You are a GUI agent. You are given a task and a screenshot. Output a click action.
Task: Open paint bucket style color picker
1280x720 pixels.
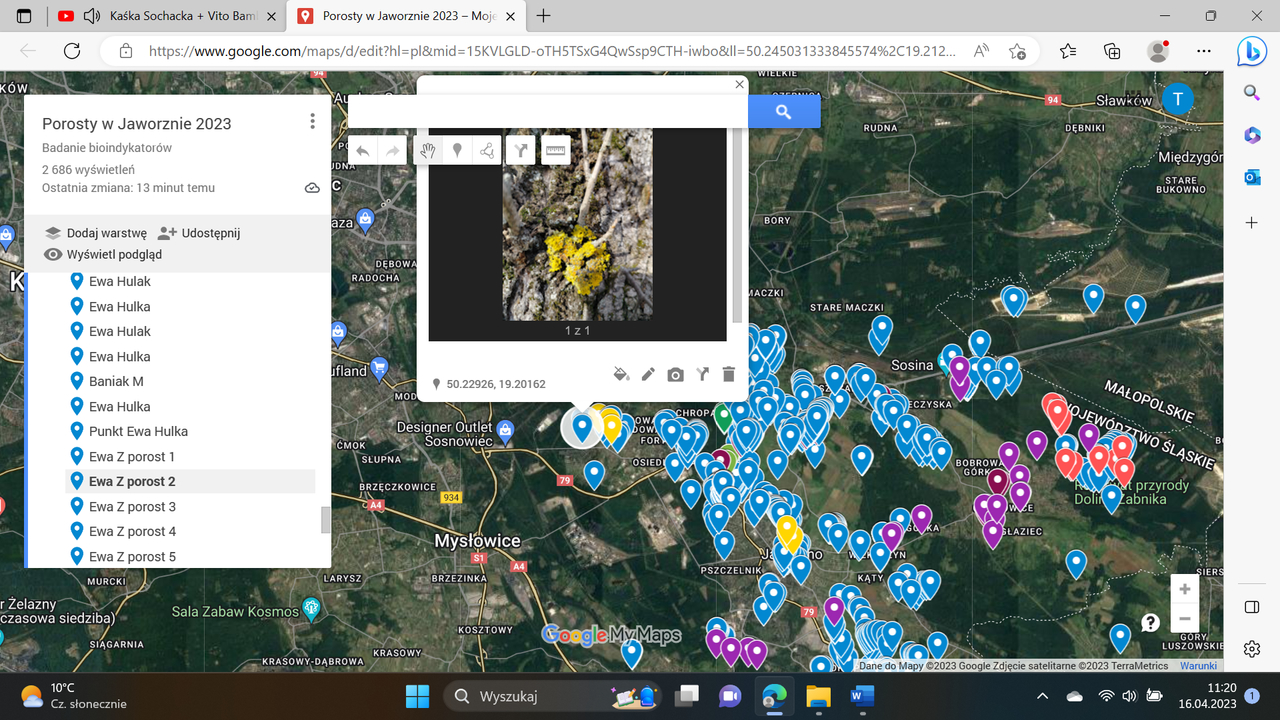click(621, 374)
